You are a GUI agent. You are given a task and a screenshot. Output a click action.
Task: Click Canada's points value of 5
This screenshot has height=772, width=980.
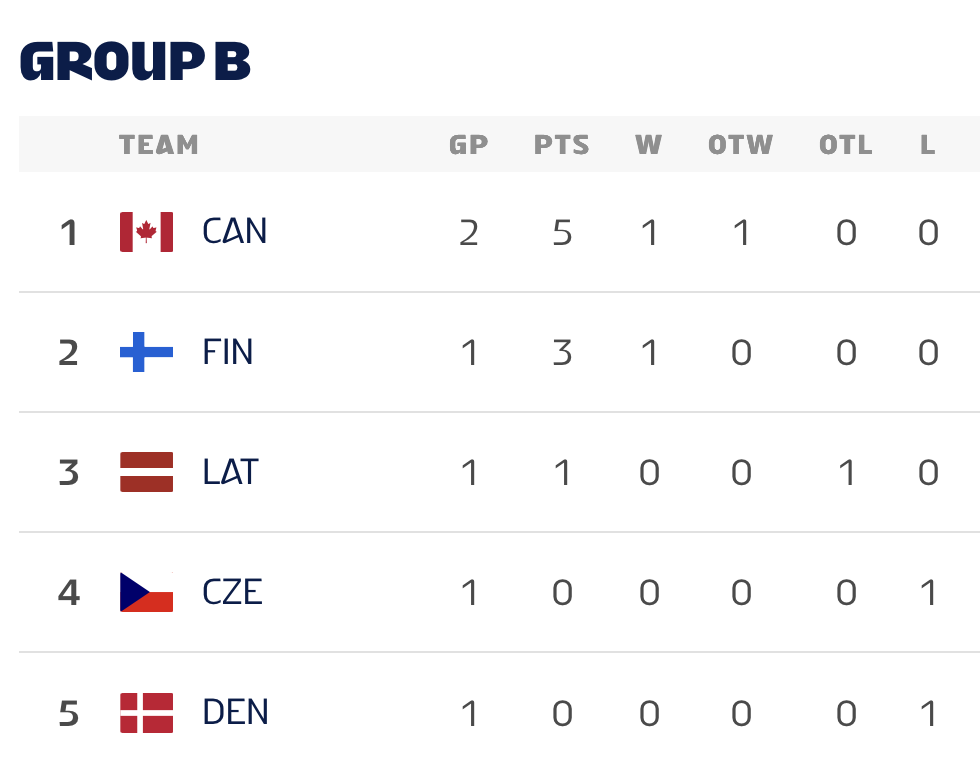(562, 233)
